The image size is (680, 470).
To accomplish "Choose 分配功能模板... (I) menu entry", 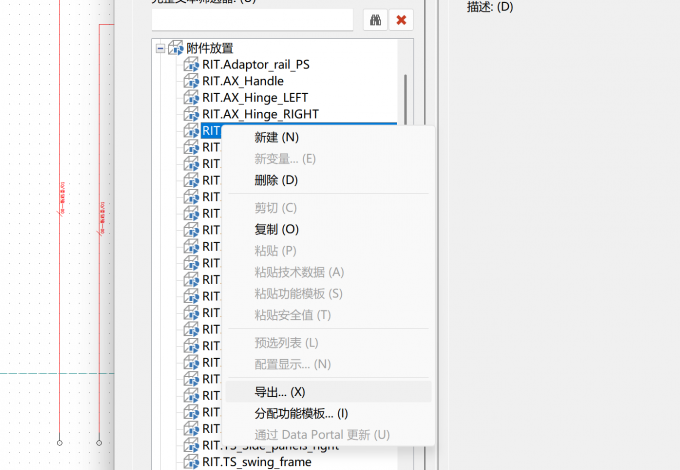I will (328, 414).
